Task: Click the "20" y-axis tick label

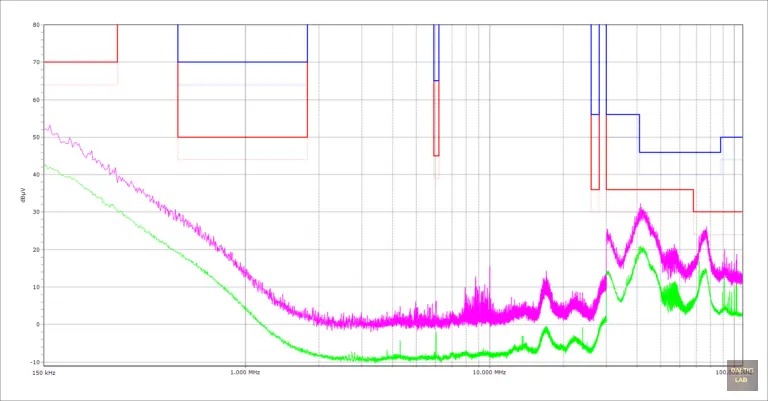Action: click(36, 250)
